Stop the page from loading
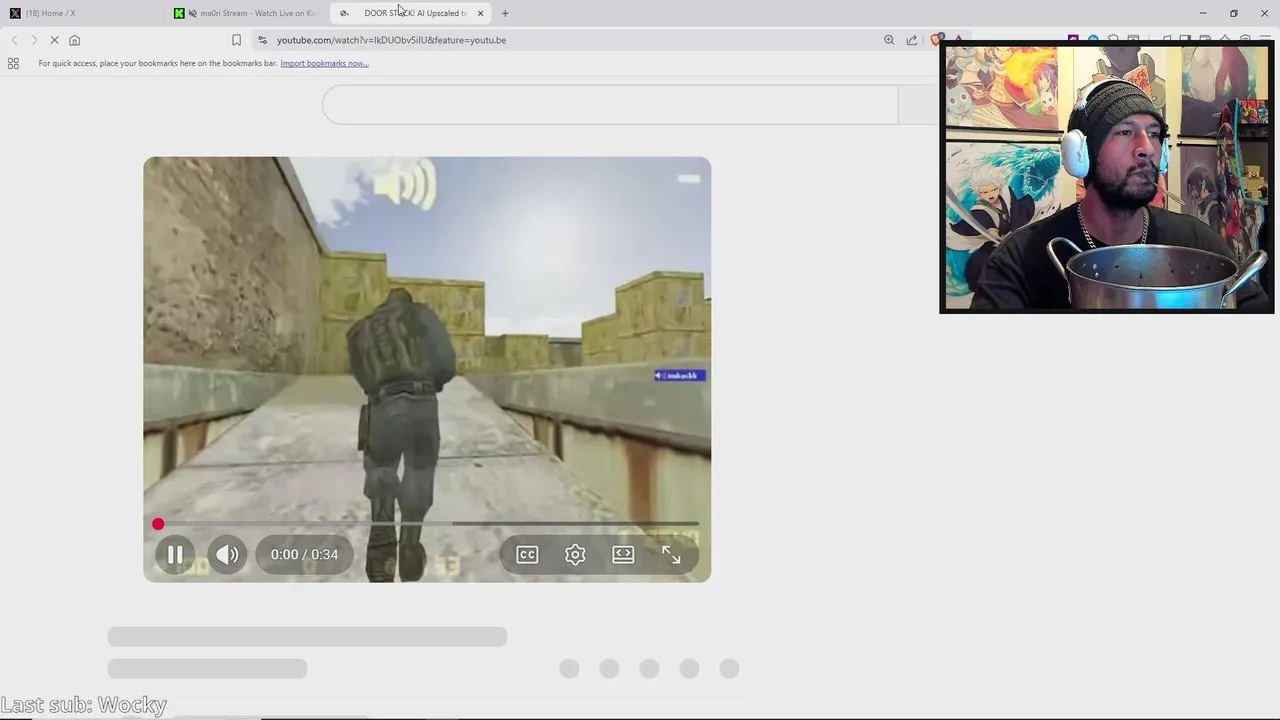1280x720 pixels. click(x=54, y=40)
